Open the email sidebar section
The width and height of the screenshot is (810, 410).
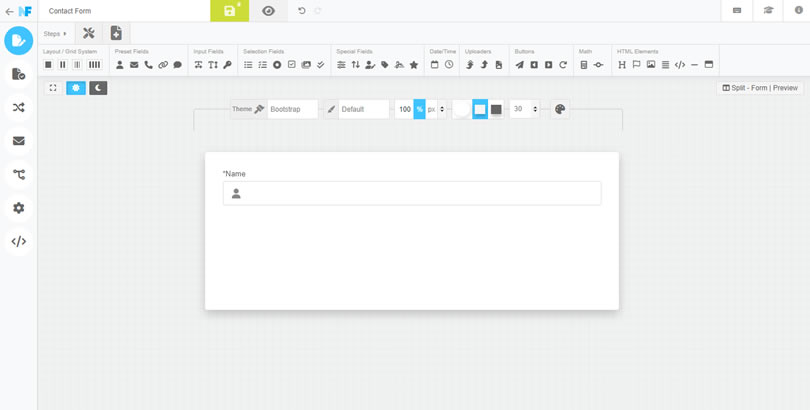[x=19, y=141]
